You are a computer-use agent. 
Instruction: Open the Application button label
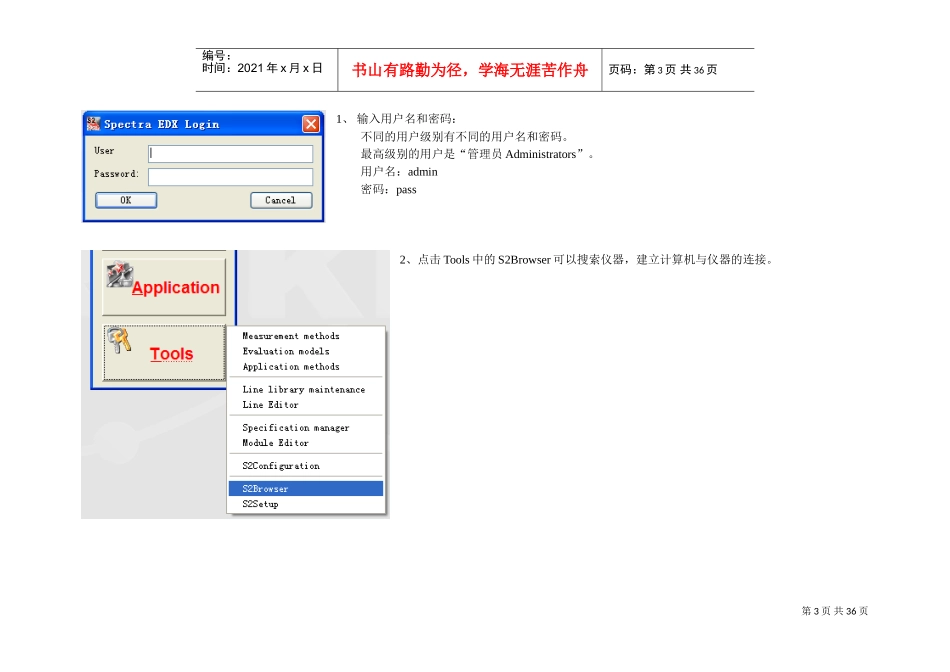click(x=176, y=288)
